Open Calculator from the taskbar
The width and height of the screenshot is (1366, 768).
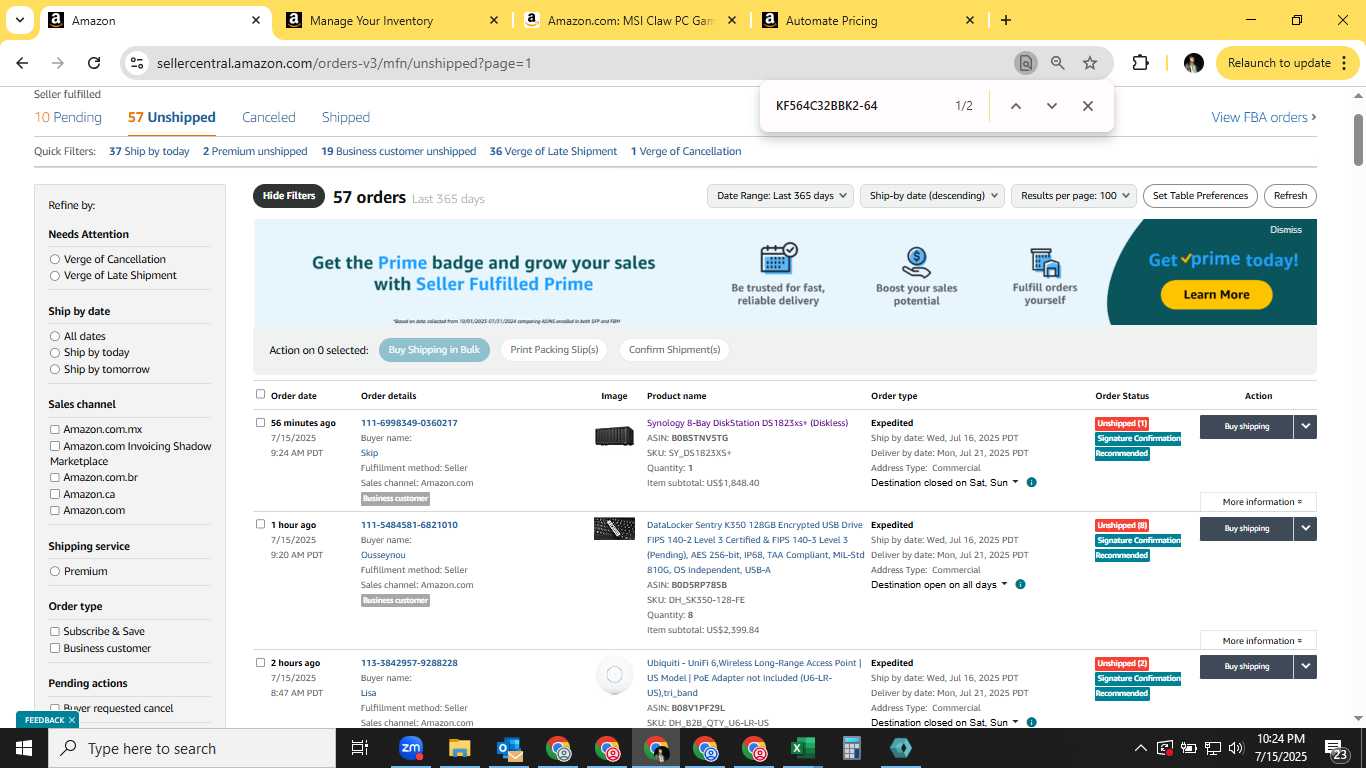(x=851, y=748)
